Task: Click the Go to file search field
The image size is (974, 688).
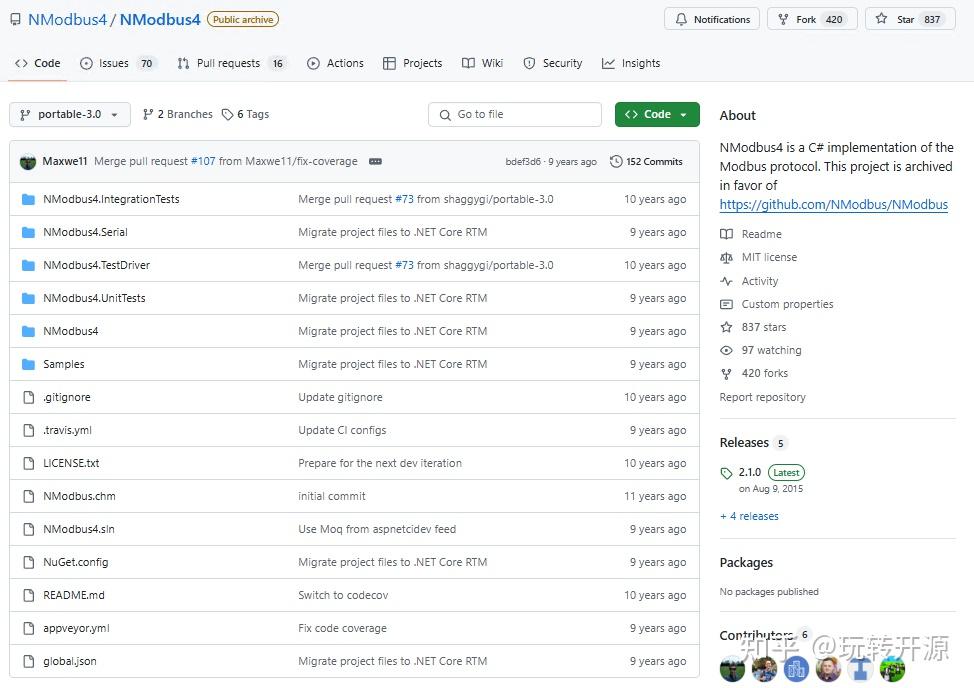Action: click(515, 114)
